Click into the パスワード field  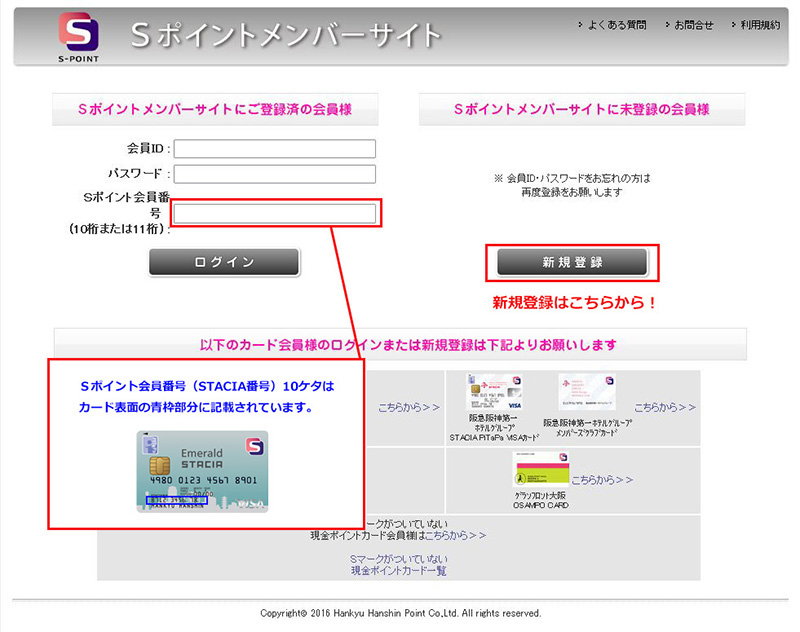click(x=275, y=175)
